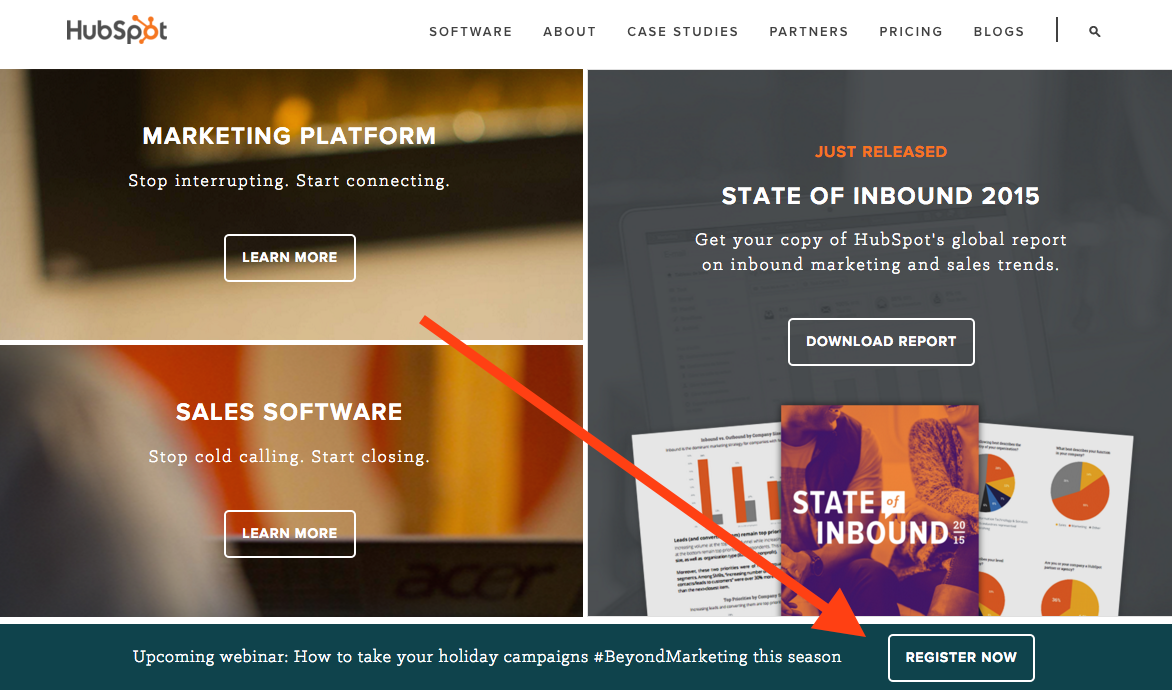Register now for the upcoming webinar

click(961, 658)
